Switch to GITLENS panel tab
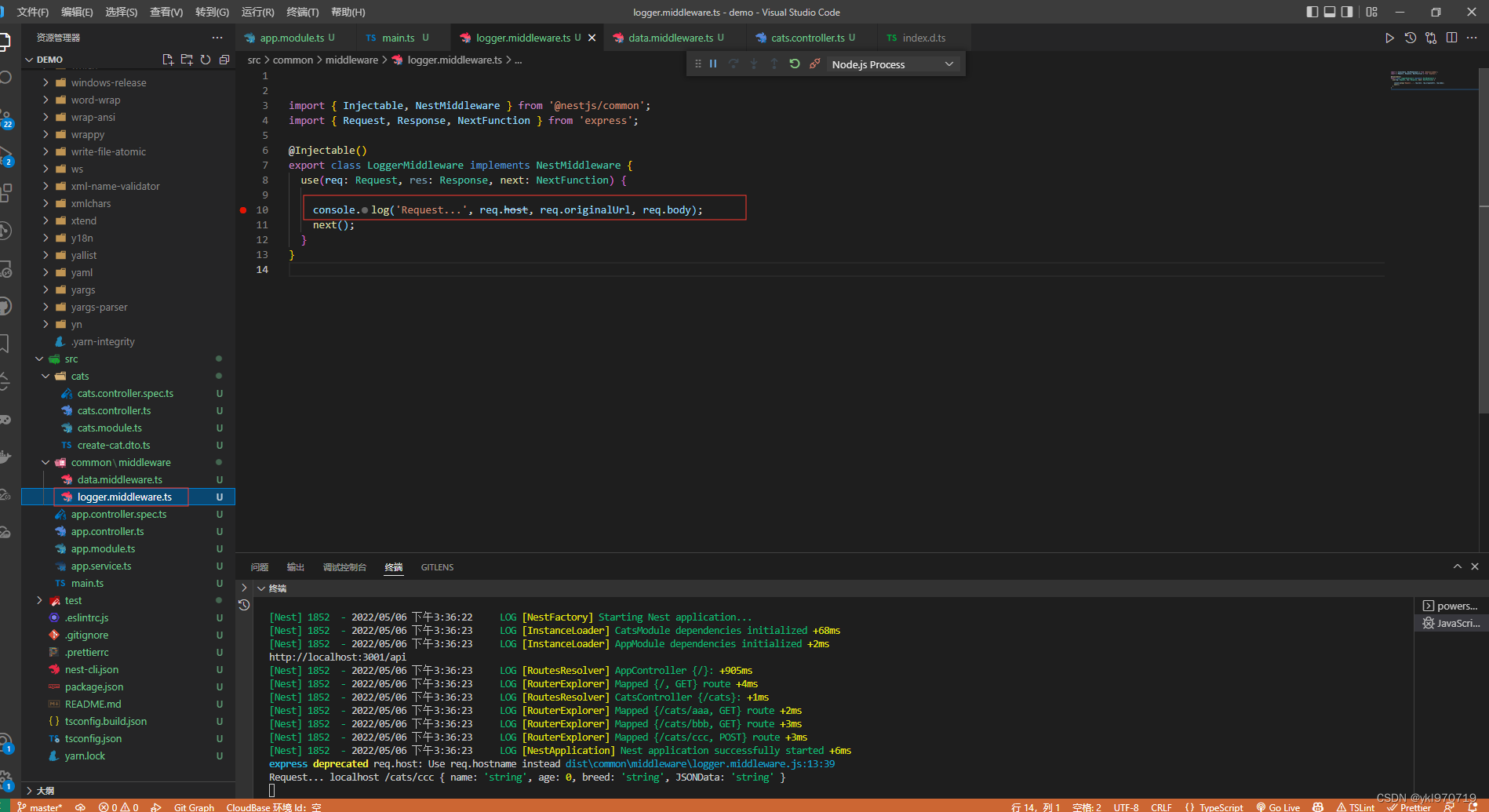Image resolution: width=1489 pixels, height=812 pixels. coord(437,567)
